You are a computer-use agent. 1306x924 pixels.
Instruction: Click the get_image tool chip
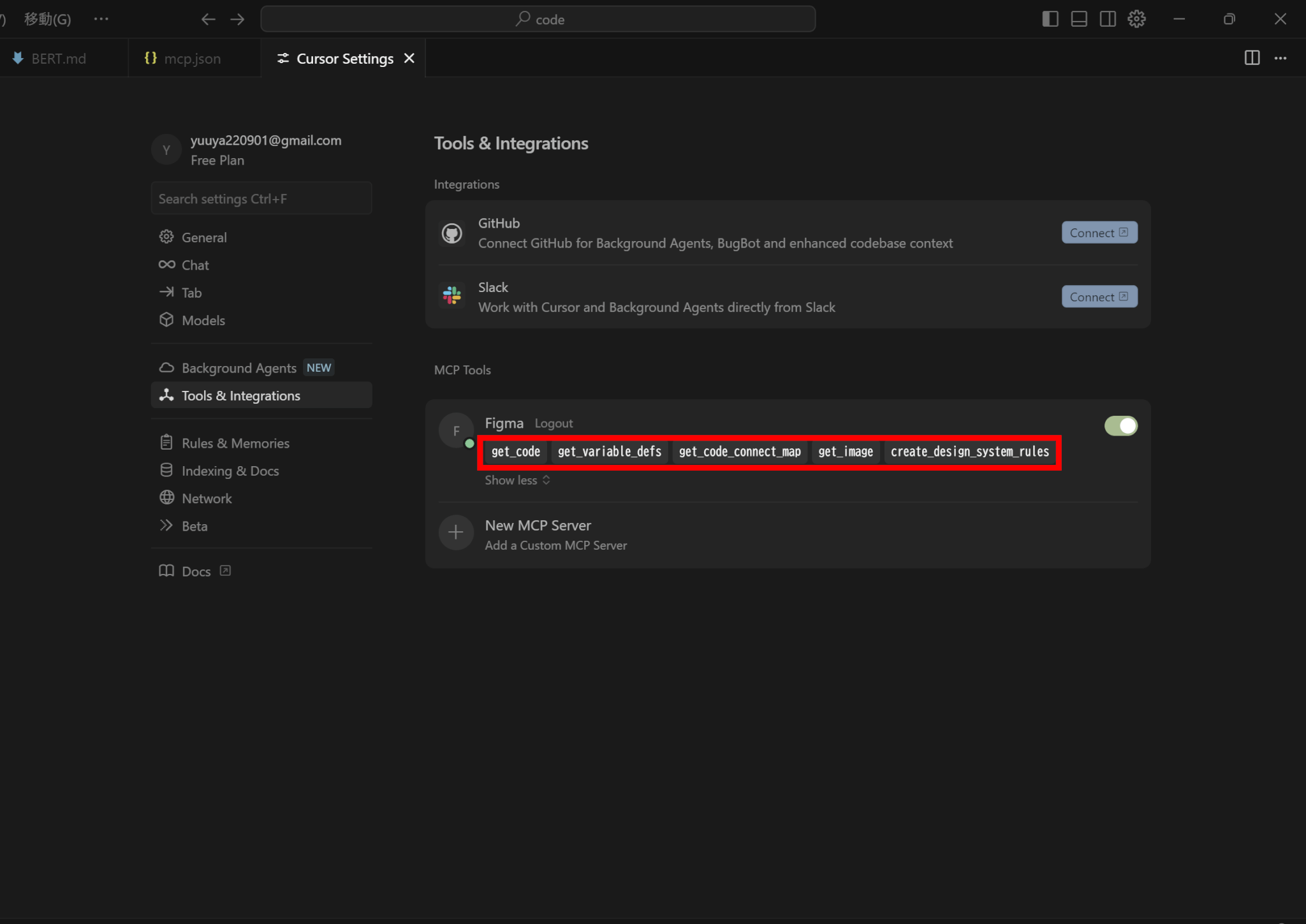click(846, 451)
